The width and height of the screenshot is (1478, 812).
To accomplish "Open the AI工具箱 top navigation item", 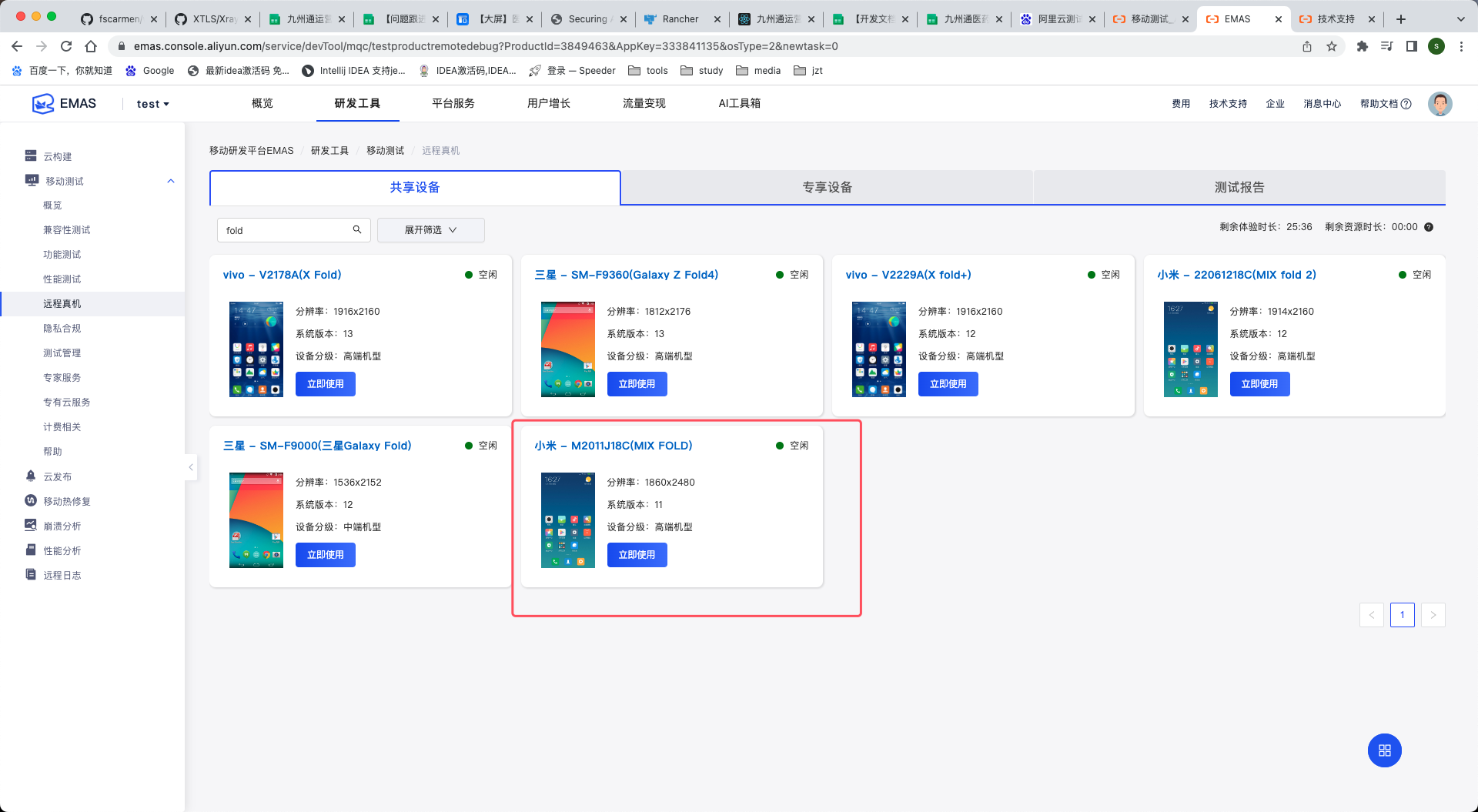I will coord(740,103).
